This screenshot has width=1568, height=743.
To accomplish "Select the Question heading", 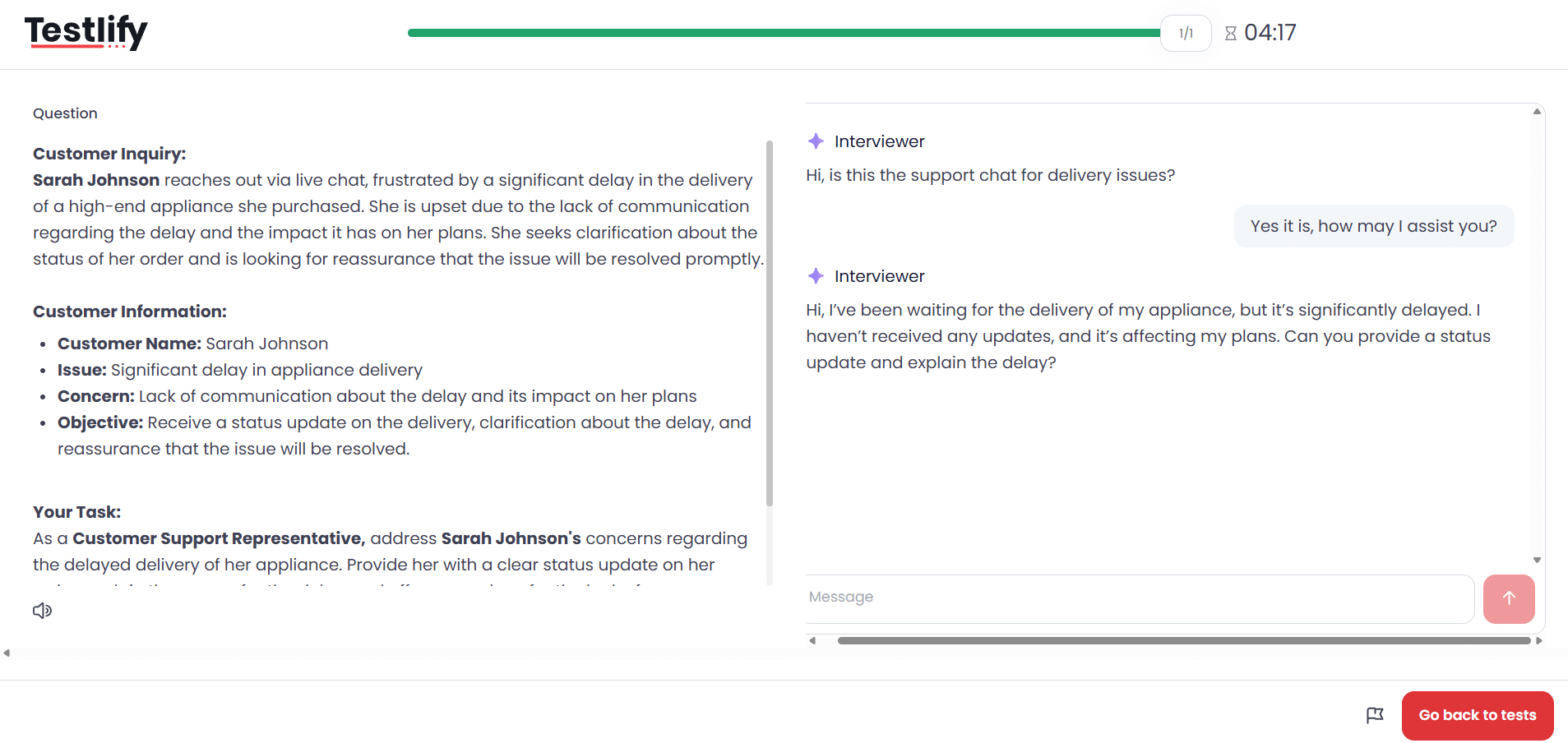I will click(x=65, y=113).
